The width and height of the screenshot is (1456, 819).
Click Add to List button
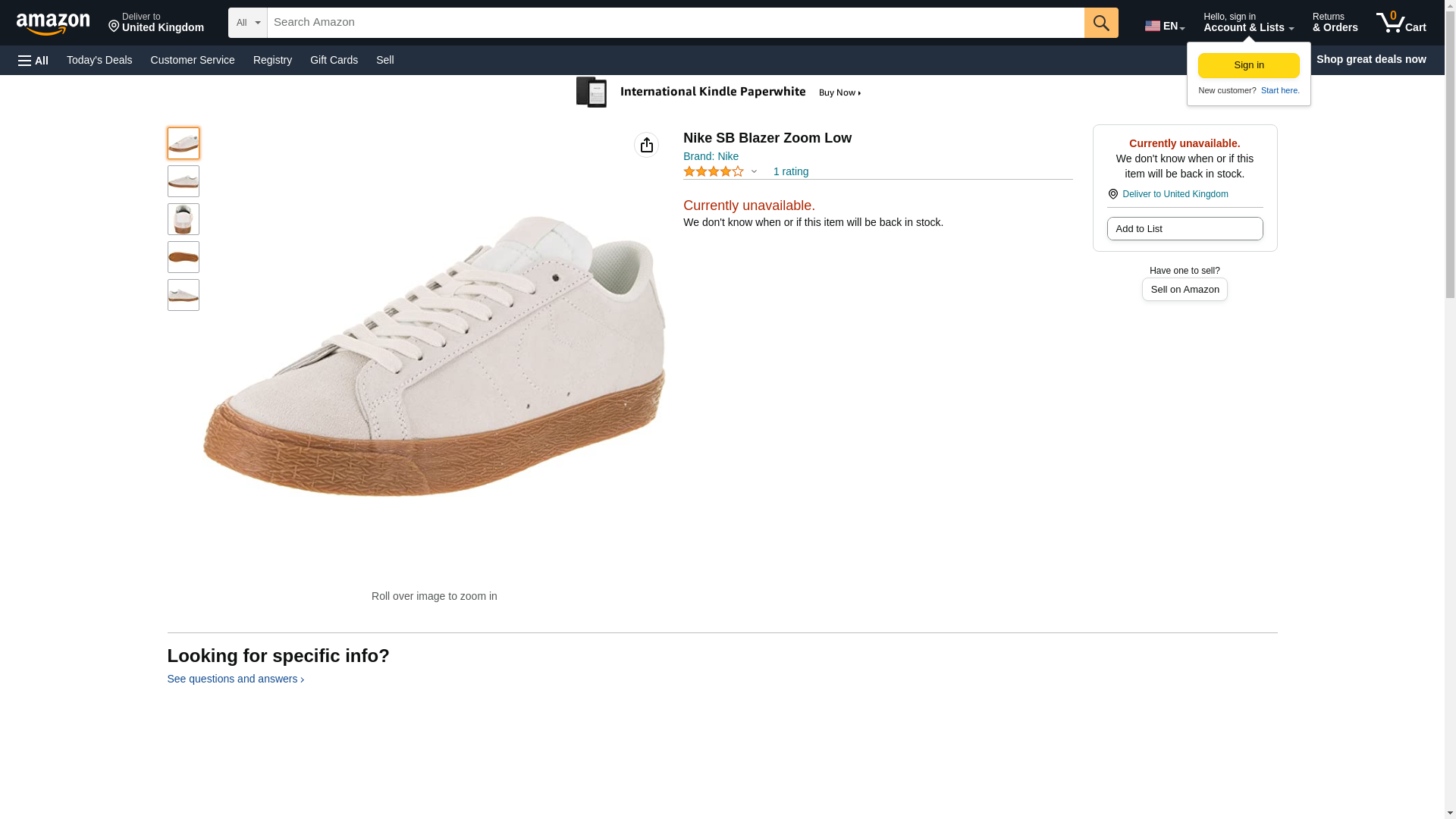1184,229
